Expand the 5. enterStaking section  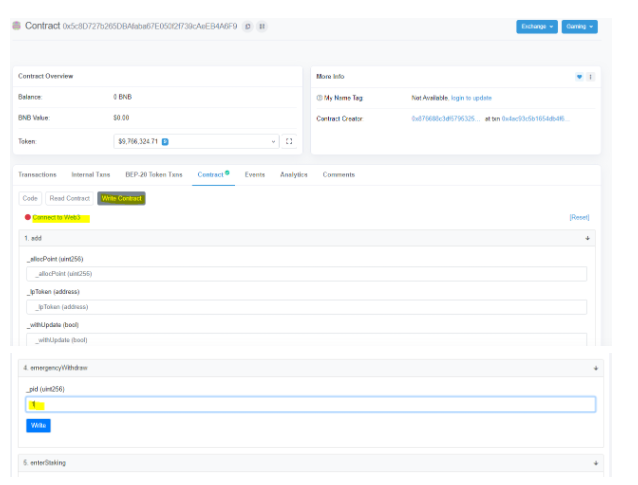(596, 463)
